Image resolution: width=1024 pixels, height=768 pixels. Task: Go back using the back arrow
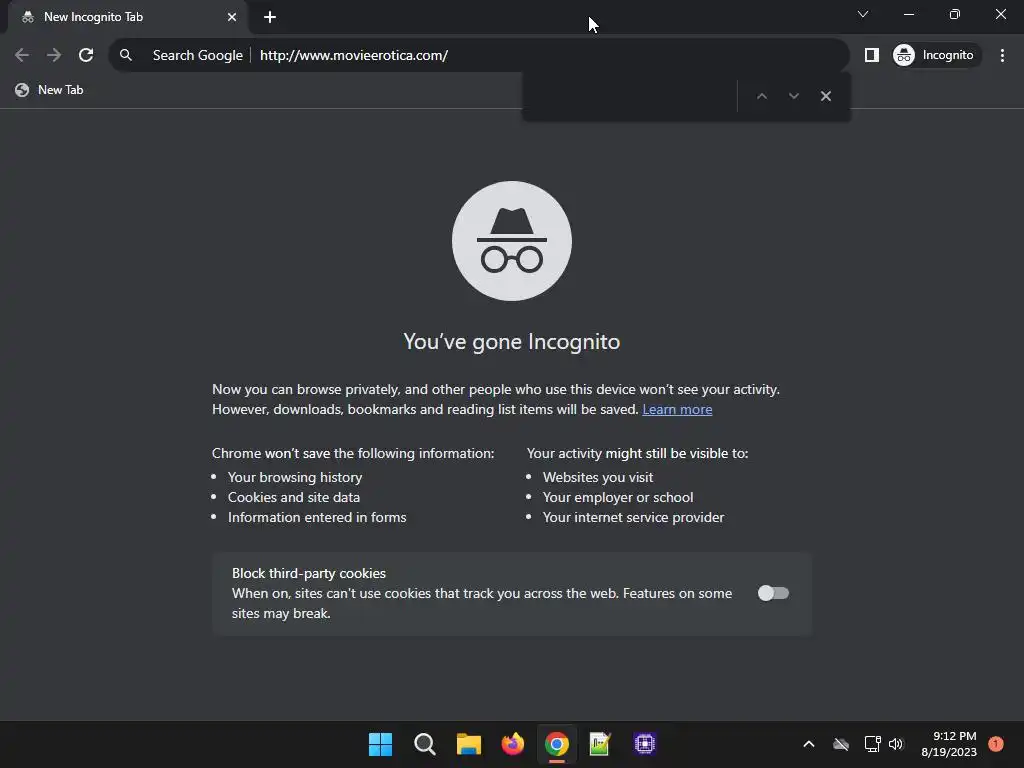[22, 55]
